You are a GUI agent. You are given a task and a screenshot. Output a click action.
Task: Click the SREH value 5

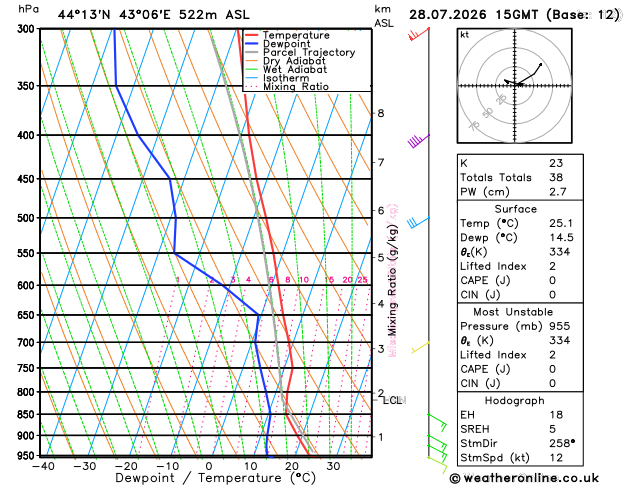click(552, 429)
